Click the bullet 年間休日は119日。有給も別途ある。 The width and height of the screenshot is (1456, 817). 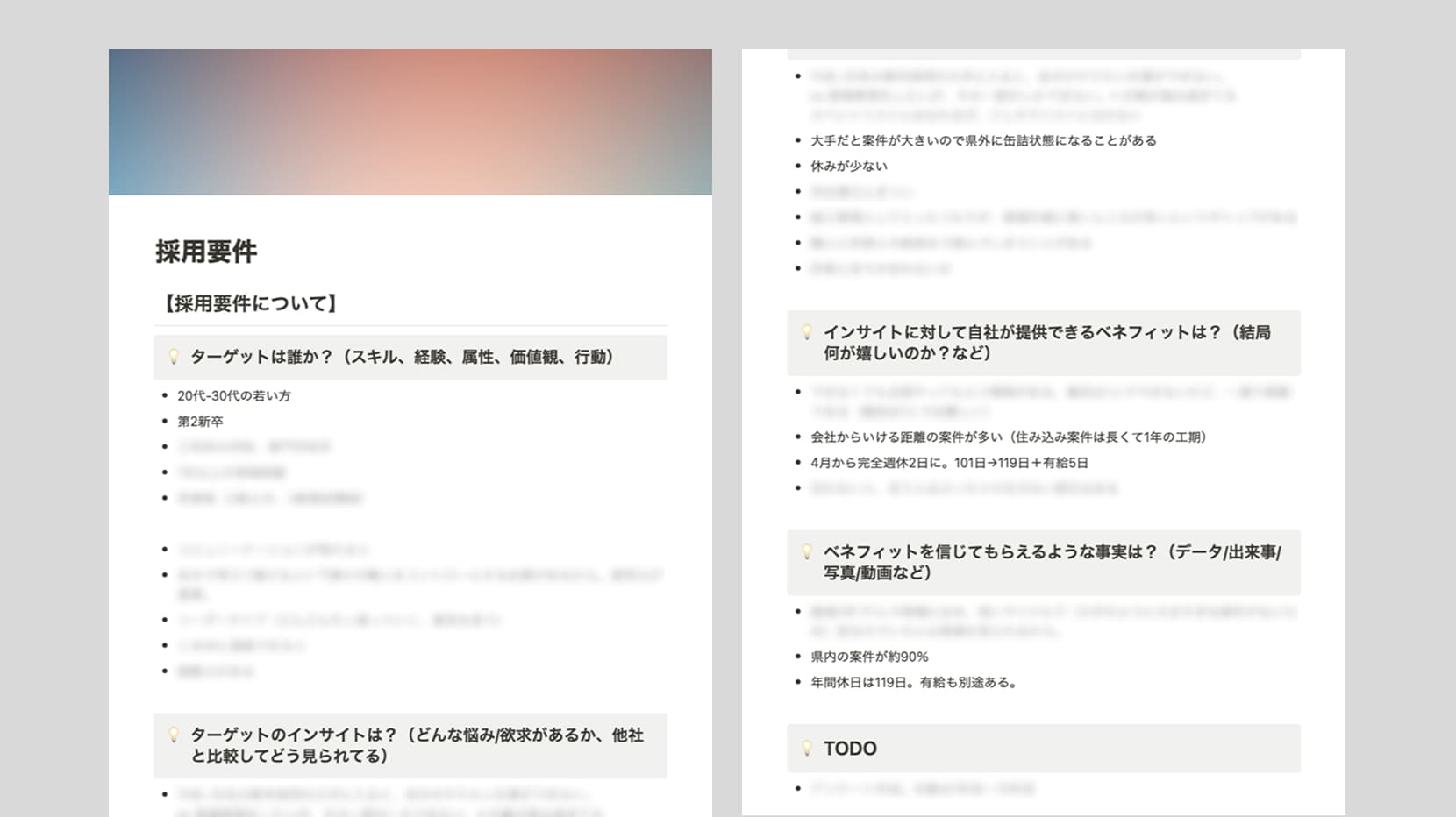(915, 682)
